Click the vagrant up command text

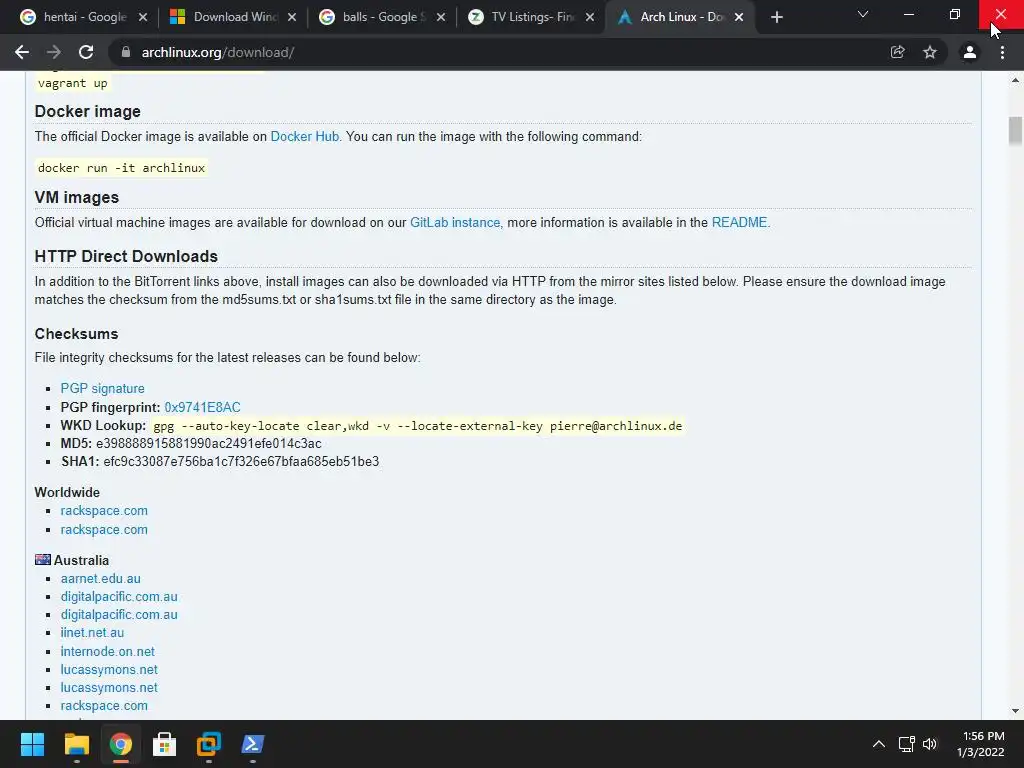72,83
